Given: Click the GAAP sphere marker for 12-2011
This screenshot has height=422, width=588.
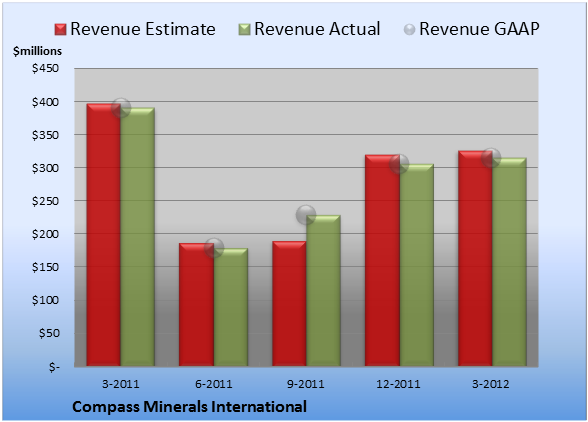Looking at the screenshot, I should click(x=399, y=164).
